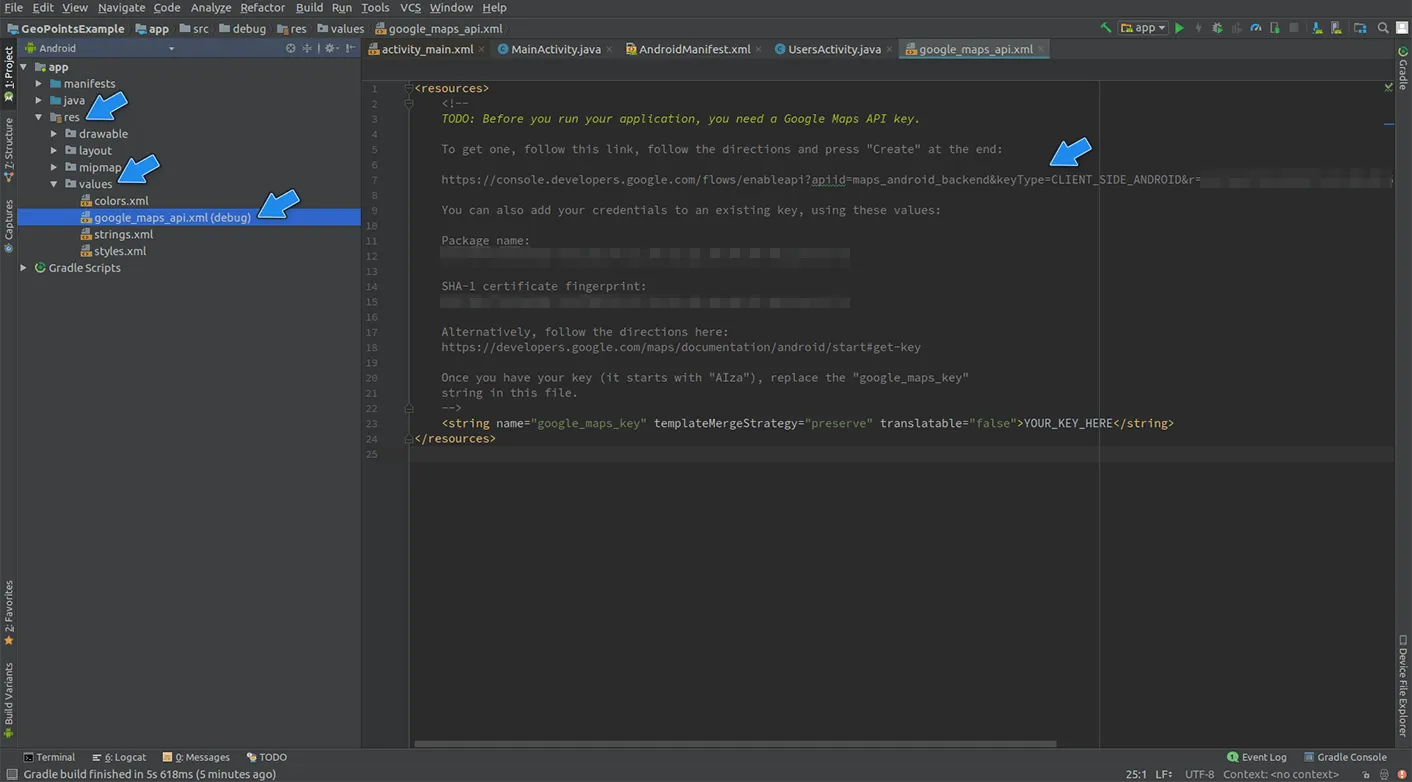Expand the java folder
1412x782 pixels.
[x=39, y=100]
